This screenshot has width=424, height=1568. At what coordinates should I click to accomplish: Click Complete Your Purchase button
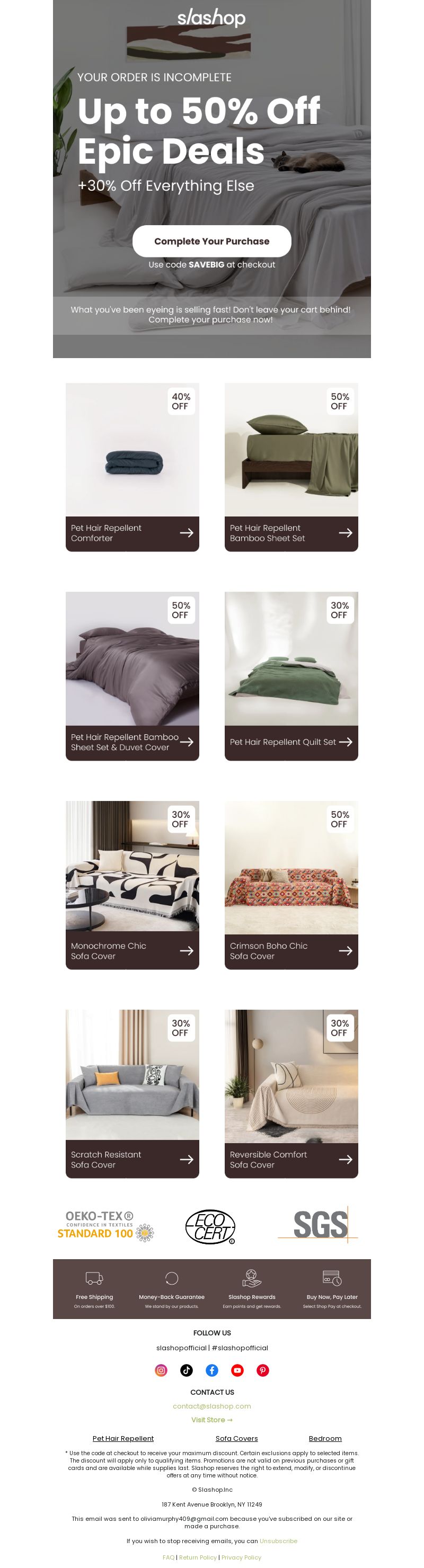point(212,241)
